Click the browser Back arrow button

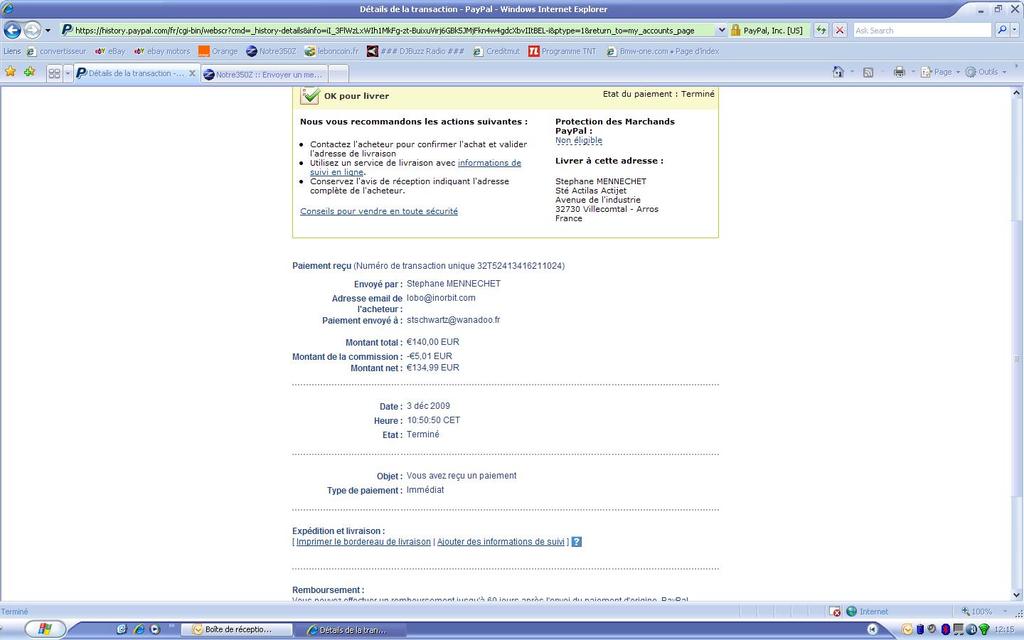13,30
